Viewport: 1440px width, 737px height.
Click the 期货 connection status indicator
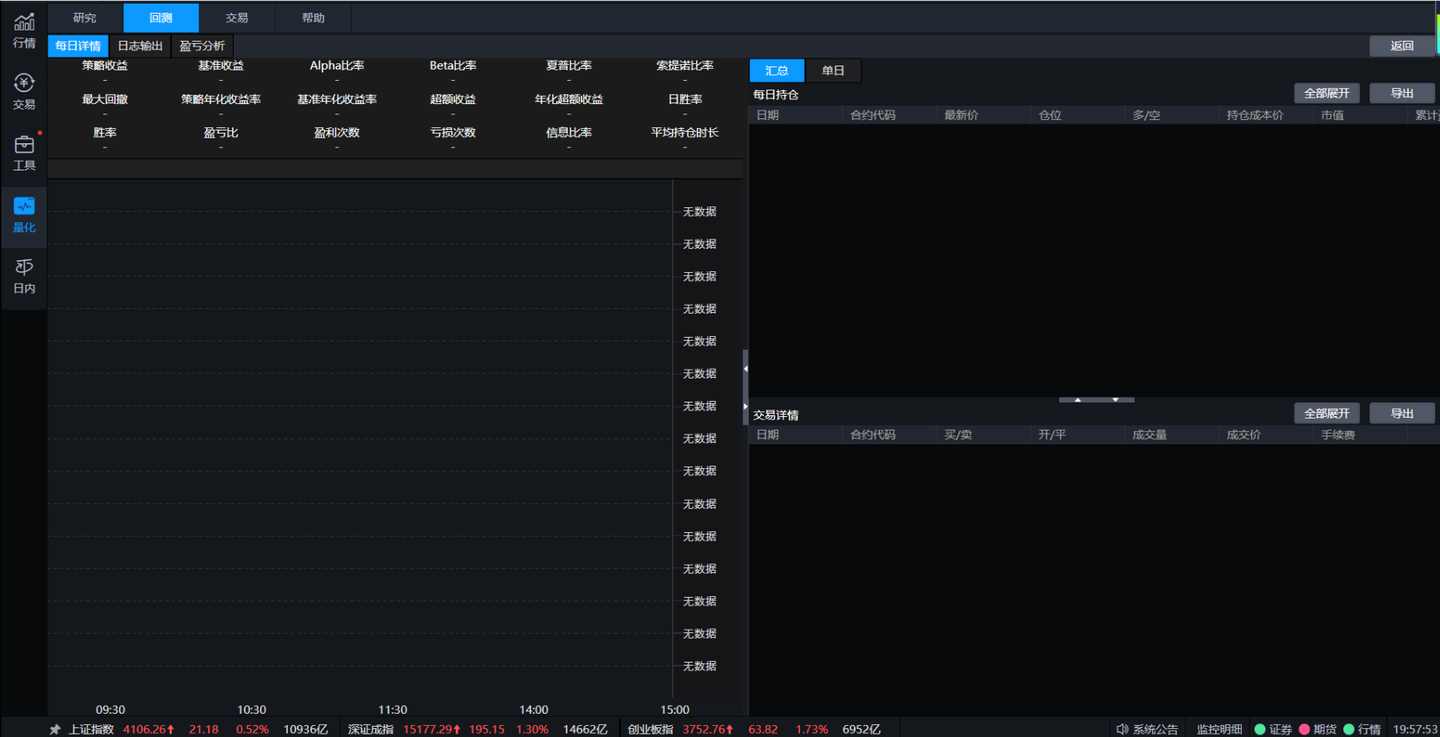[x=1304, y=729]
